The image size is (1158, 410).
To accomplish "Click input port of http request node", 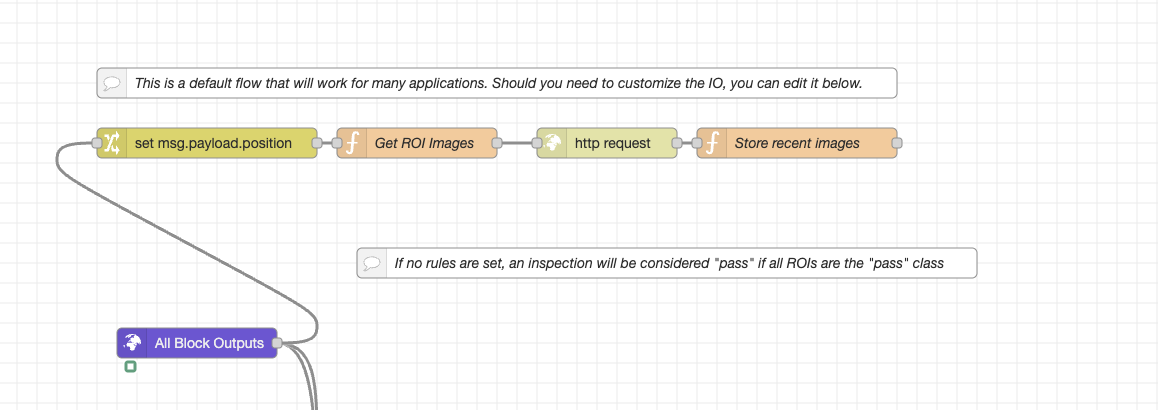I will click(537, 143).
